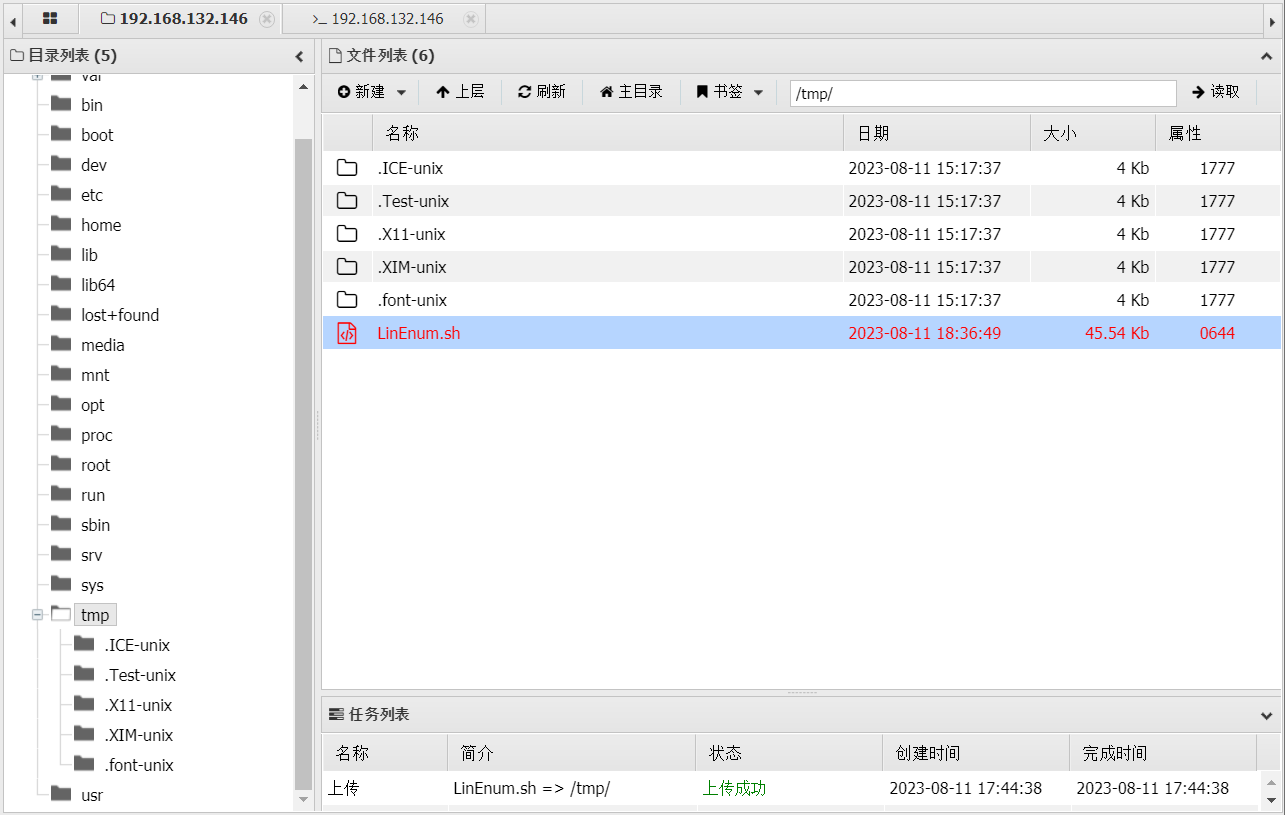This screenshot has width=1285, height=815.
Task: Click the /tmp/ path input field
Action: [x=982, y=93]
